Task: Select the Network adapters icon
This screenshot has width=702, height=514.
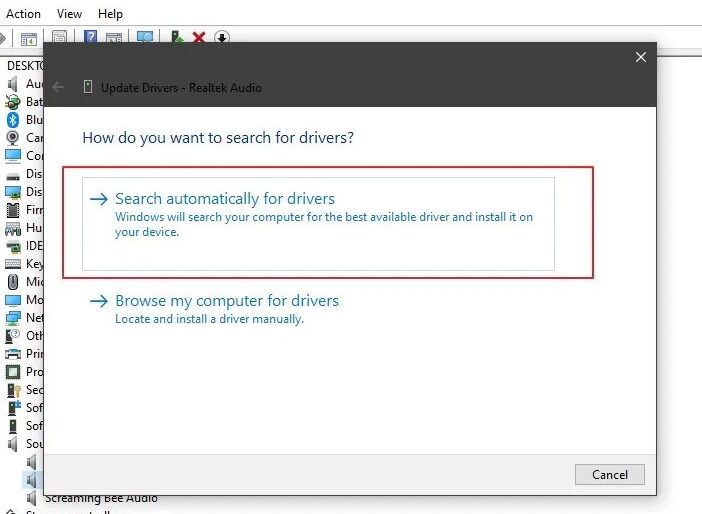Action: pyautogui.click(x=13, y=318)
